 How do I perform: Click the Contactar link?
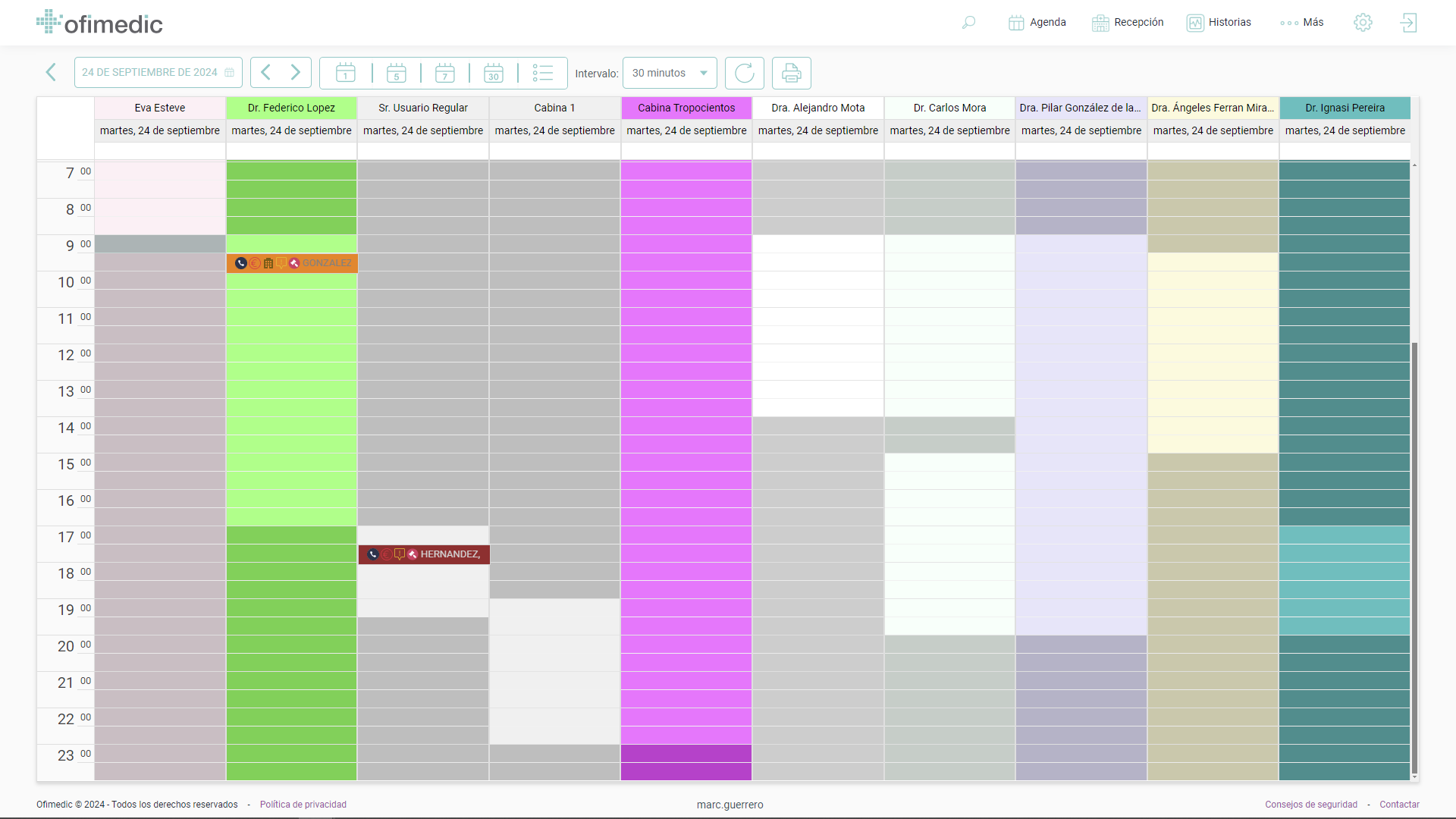pyautogui.click(x=1399, y=805)
